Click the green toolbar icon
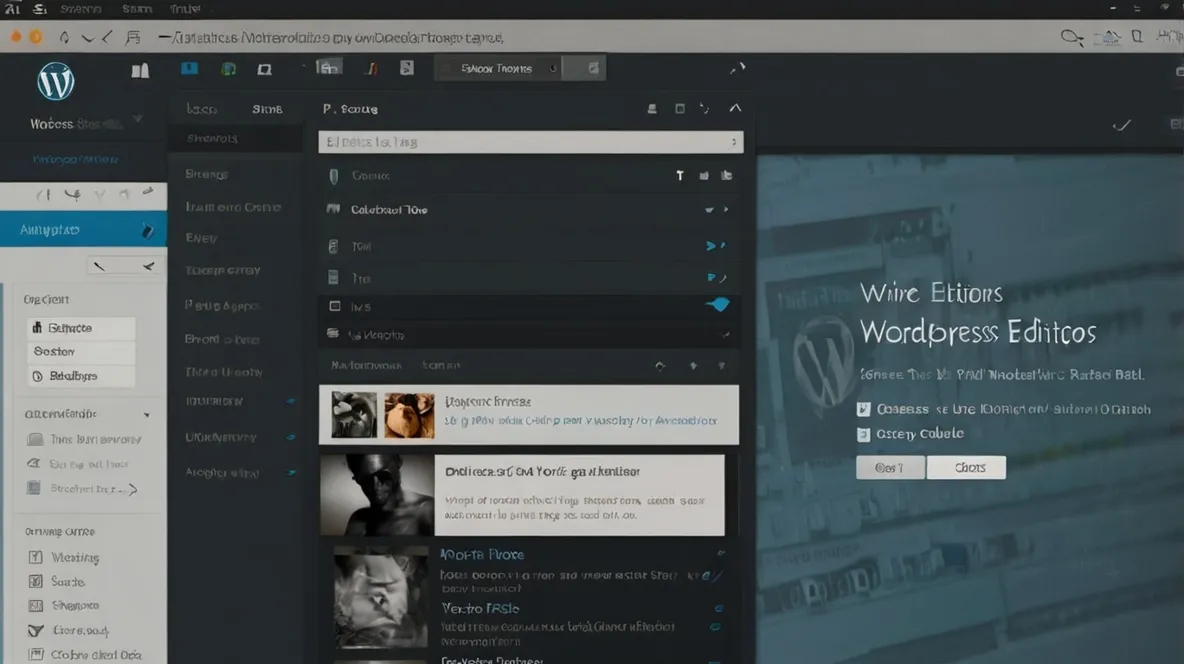This screenshot has height=664, width=1184. tap(228, 69)
